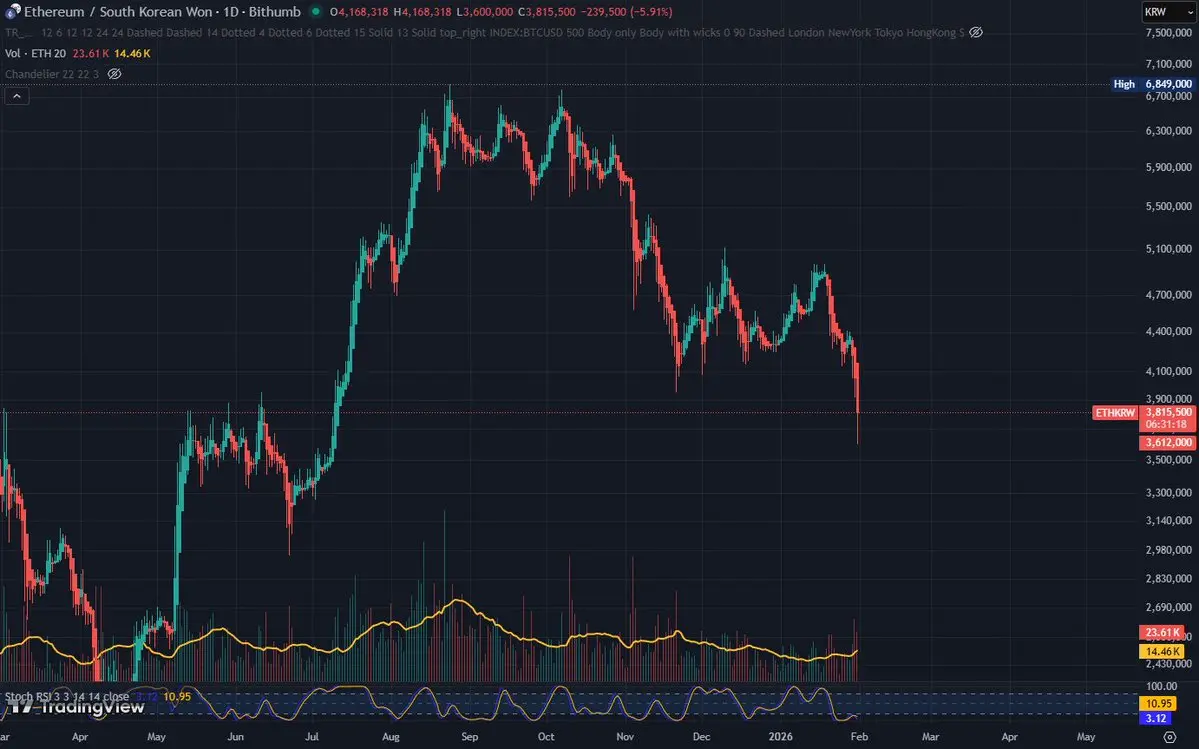
Task: Click the 4,100,000 price axis label
Action: (1168, 371)
